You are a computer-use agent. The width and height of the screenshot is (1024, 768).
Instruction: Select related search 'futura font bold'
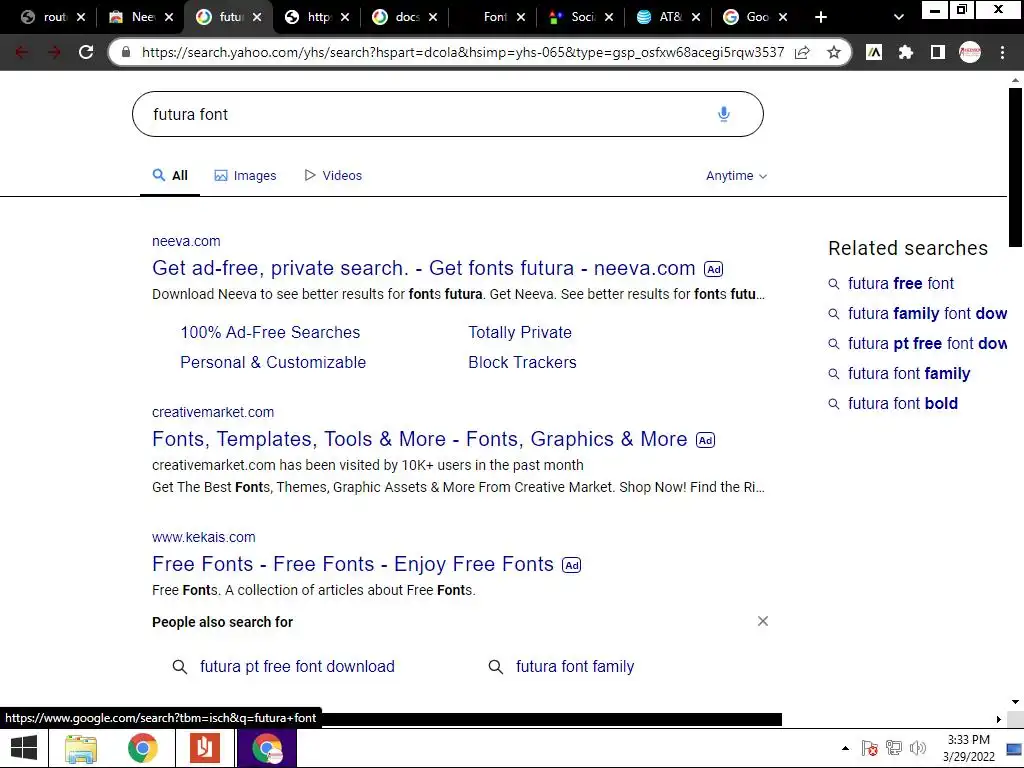tap(903, 404)
